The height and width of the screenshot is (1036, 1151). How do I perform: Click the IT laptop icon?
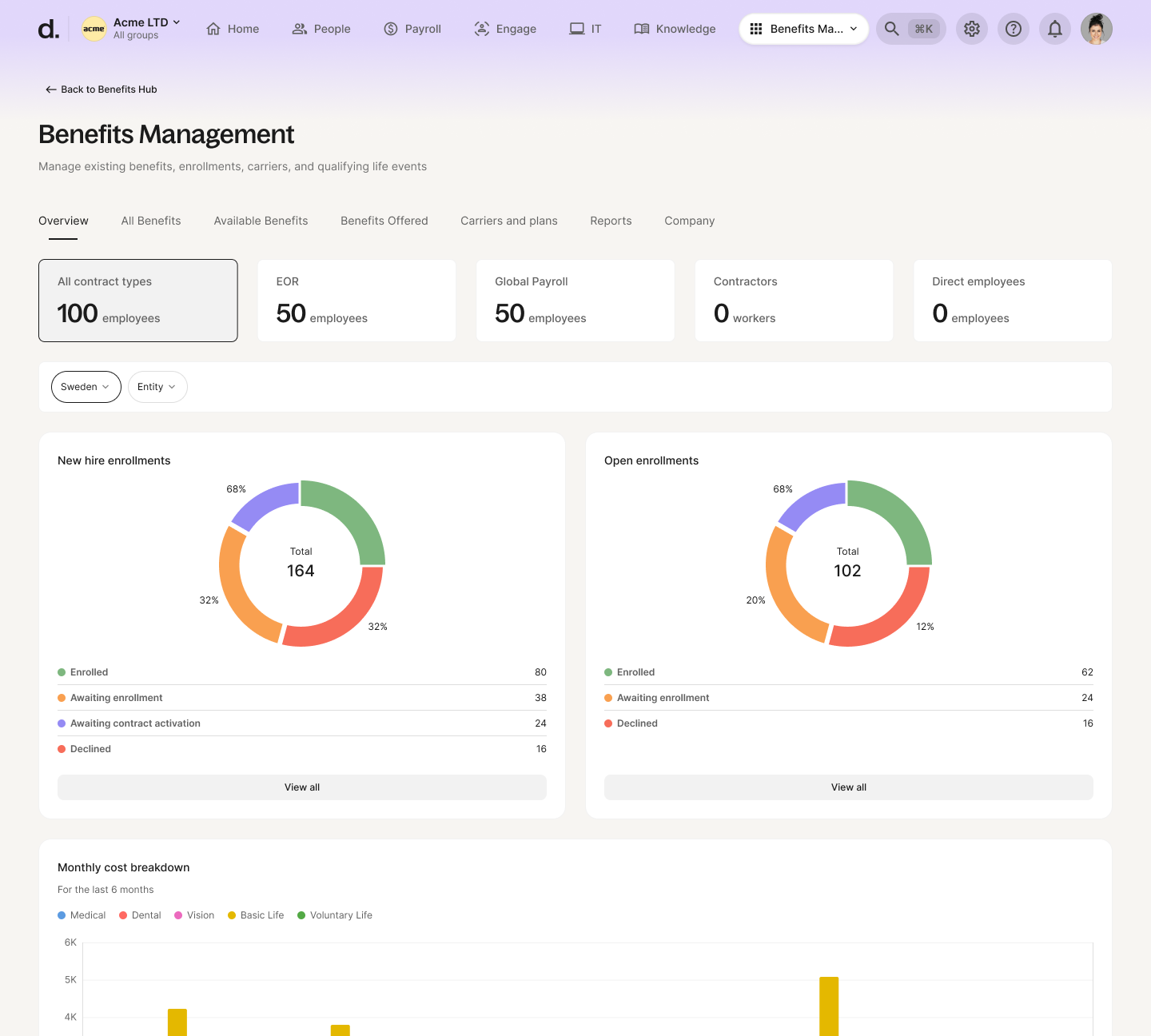577,29
